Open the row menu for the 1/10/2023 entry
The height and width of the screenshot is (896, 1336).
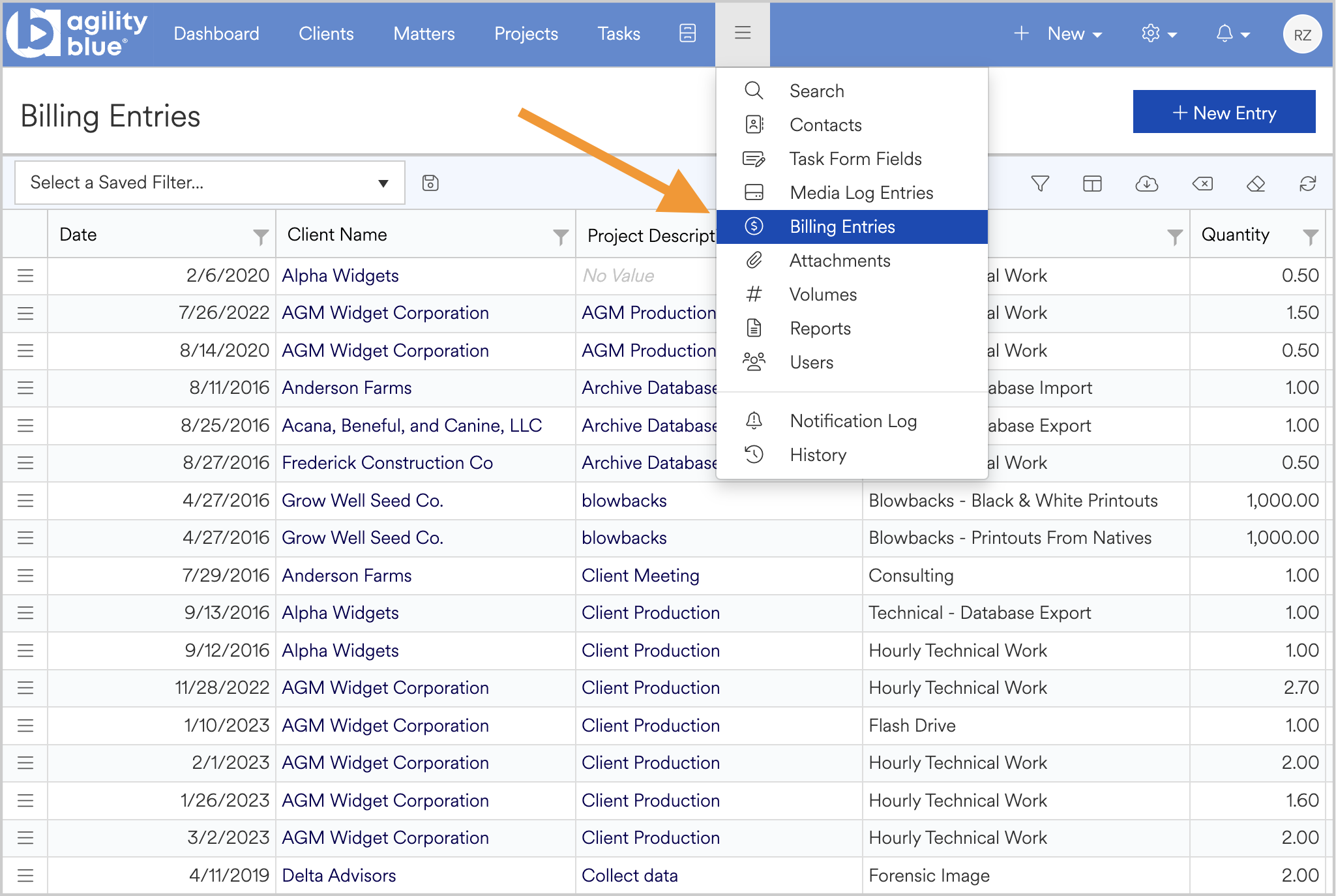coord(25,726)
